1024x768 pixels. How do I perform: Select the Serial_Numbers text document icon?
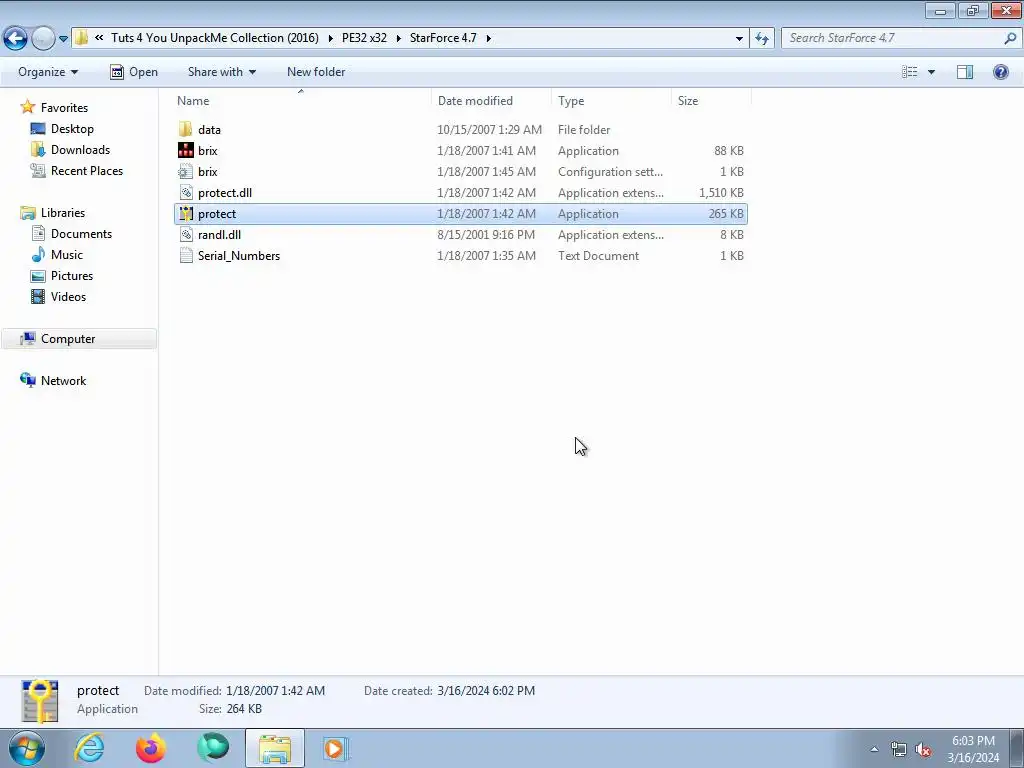(185, 255)
